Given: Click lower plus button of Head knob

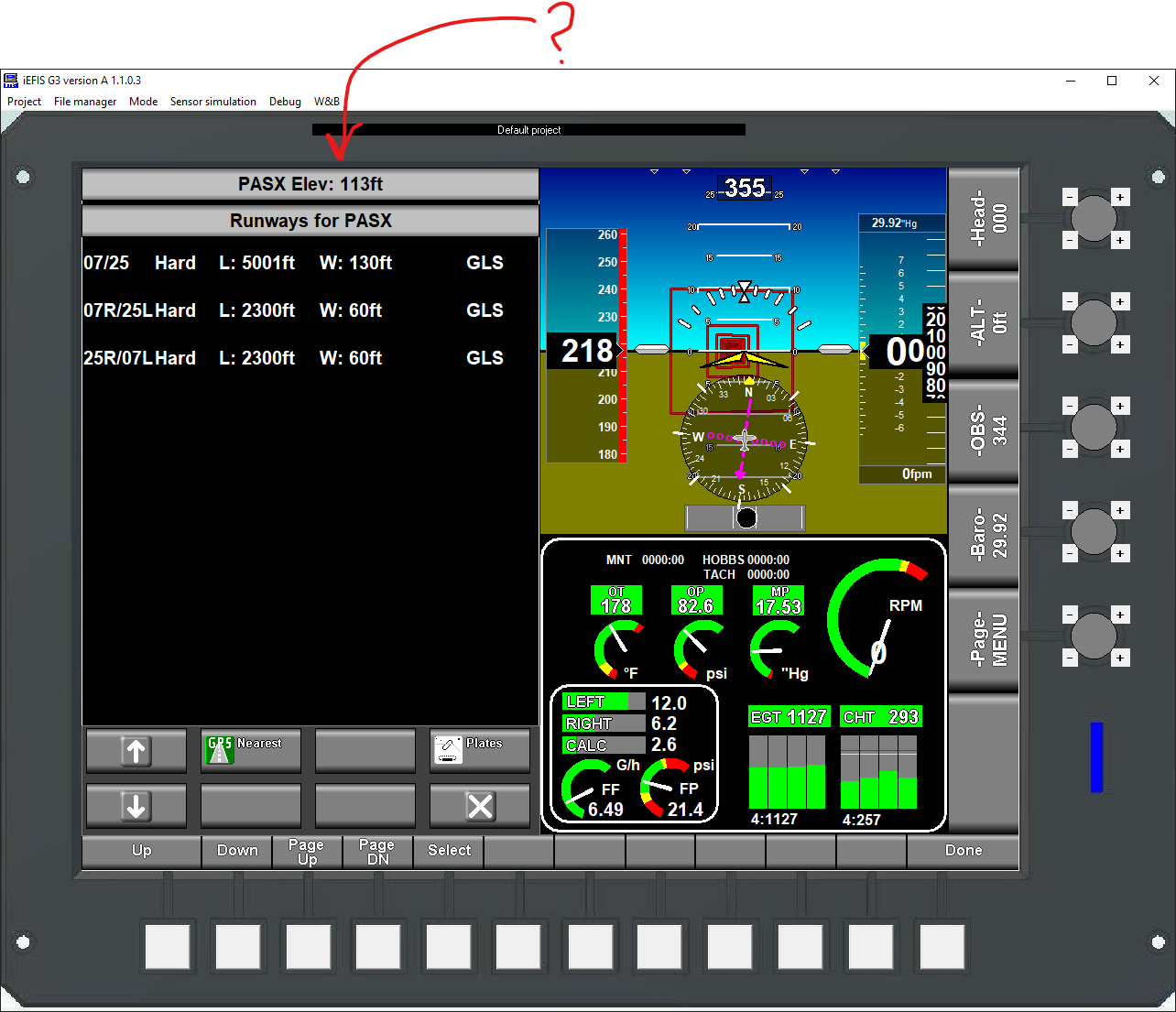Looking at the screenshot, I should pyautogui.click(x=1120, y=240).
